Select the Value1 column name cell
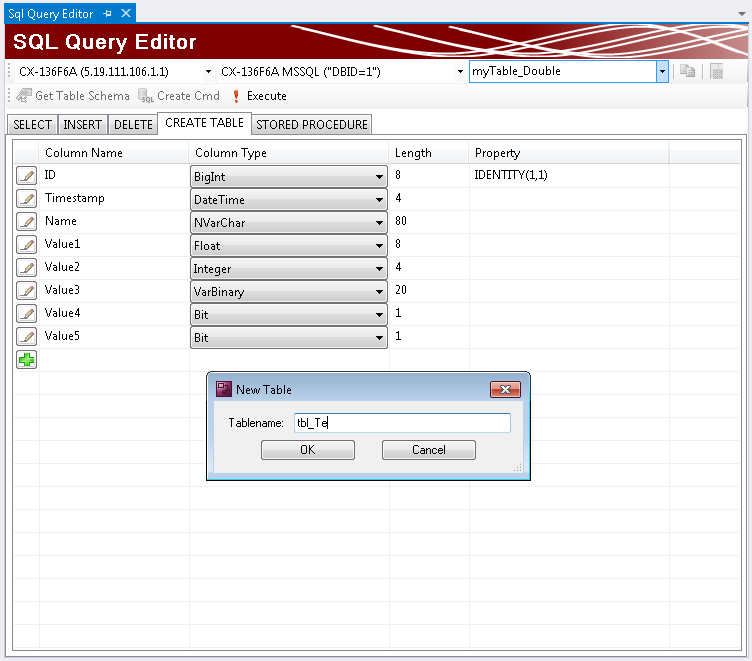This screenshot has width=752, height=661. 114,245
